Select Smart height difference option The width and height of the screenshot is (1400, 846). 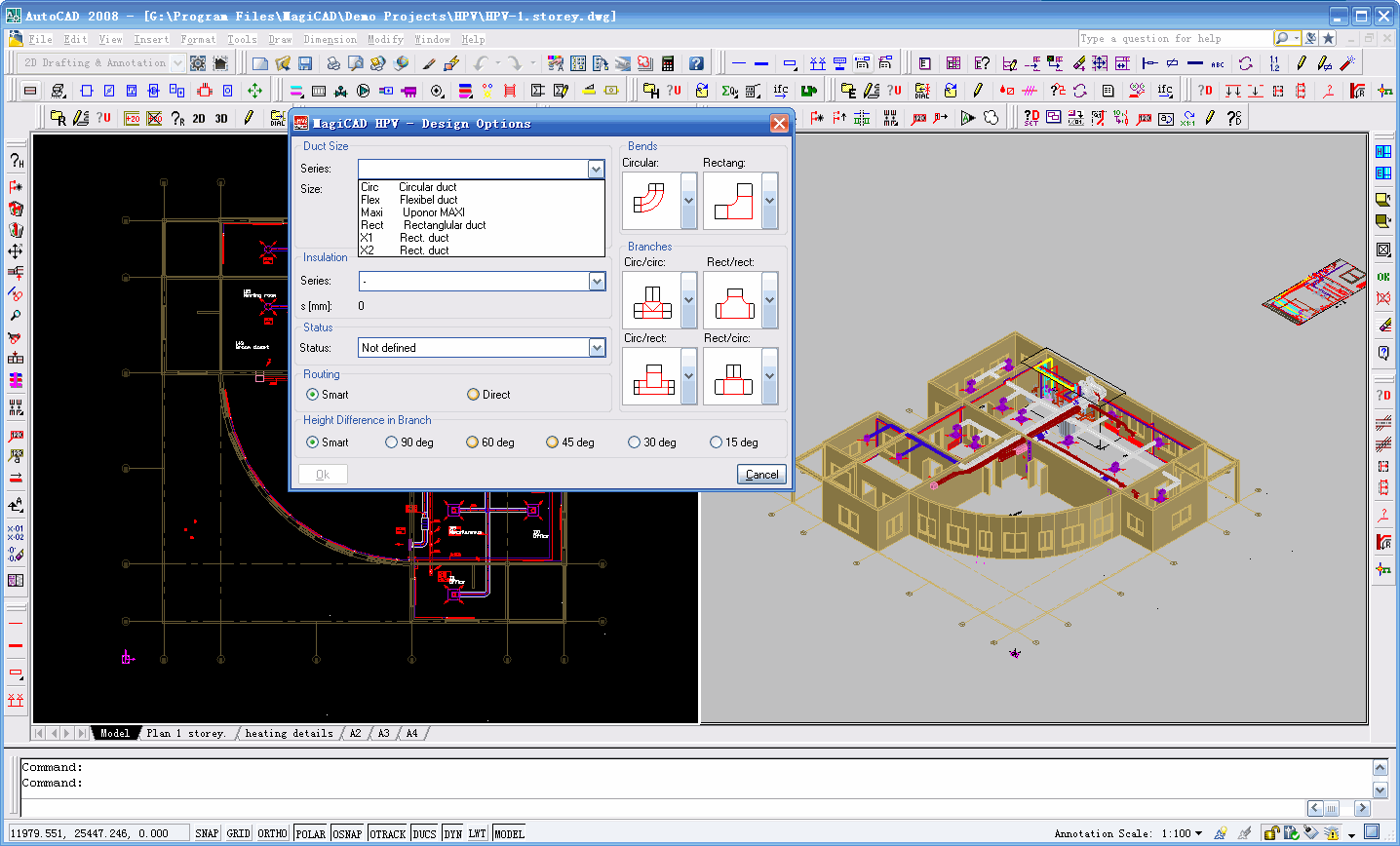point(312,442)
